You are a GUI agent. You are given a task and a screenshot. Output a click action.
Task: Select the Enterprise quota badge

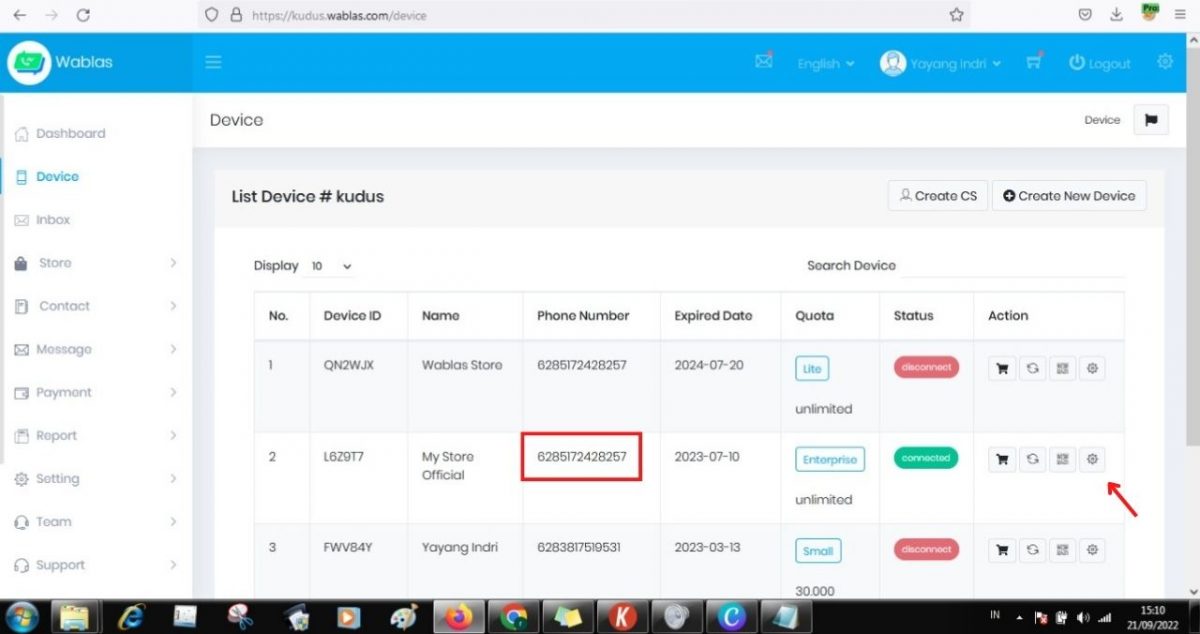pos(829,459)
